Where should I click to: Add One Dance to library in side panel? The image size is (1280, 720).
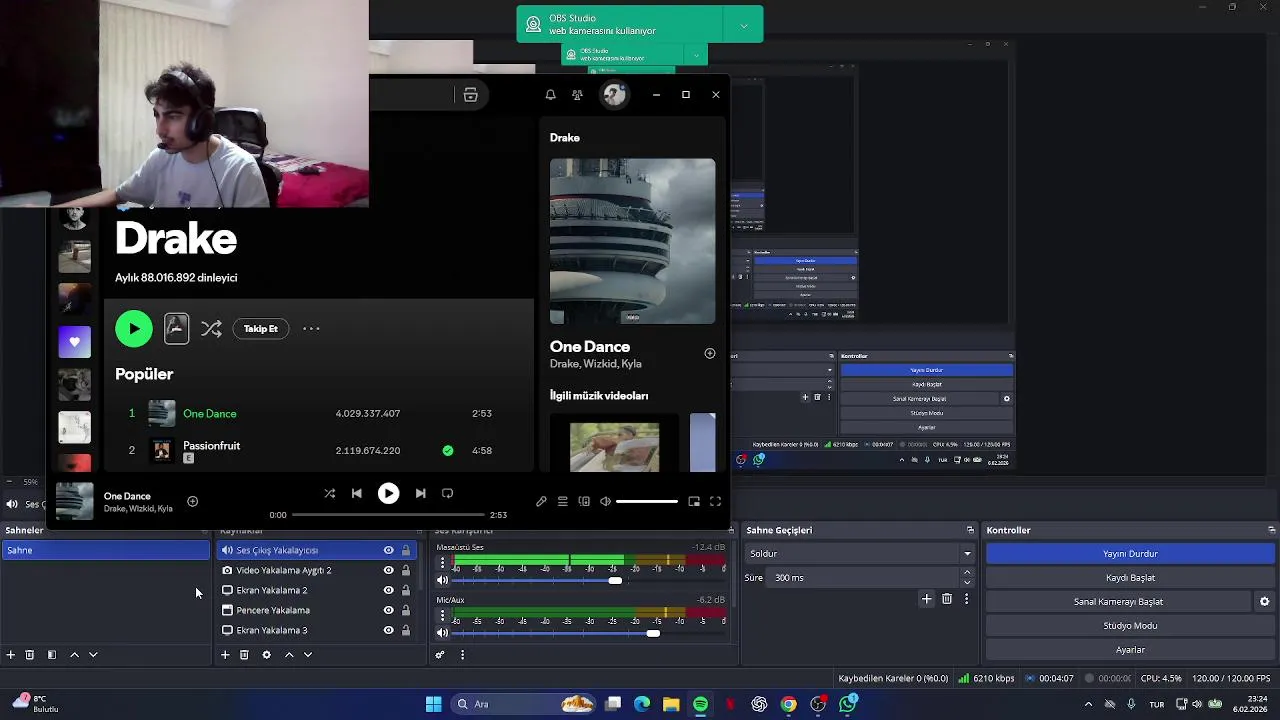click(710, 353)
